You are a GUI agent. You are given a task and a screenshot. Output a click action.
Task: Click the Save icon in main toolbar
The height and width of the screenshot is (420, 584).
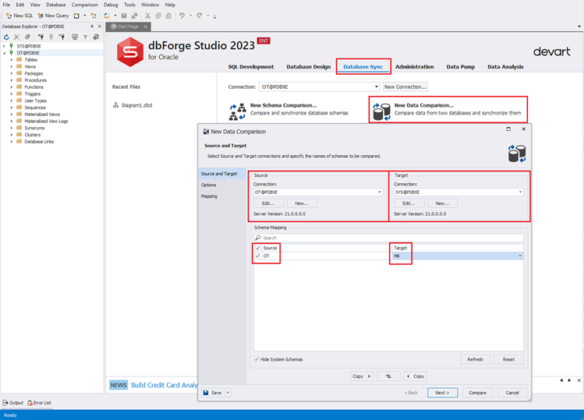point(124,16)
